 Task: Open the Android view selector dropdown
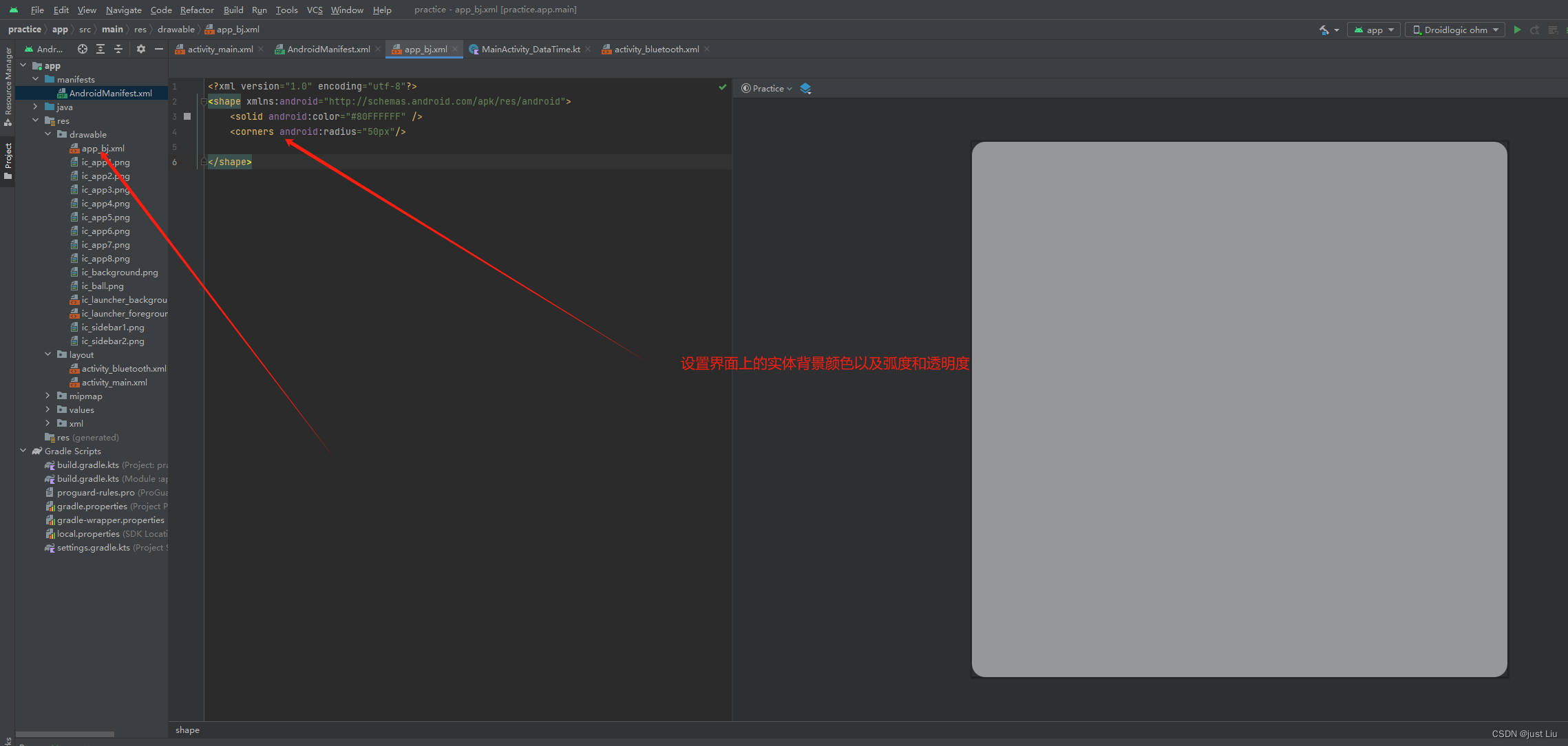(44, 49)
